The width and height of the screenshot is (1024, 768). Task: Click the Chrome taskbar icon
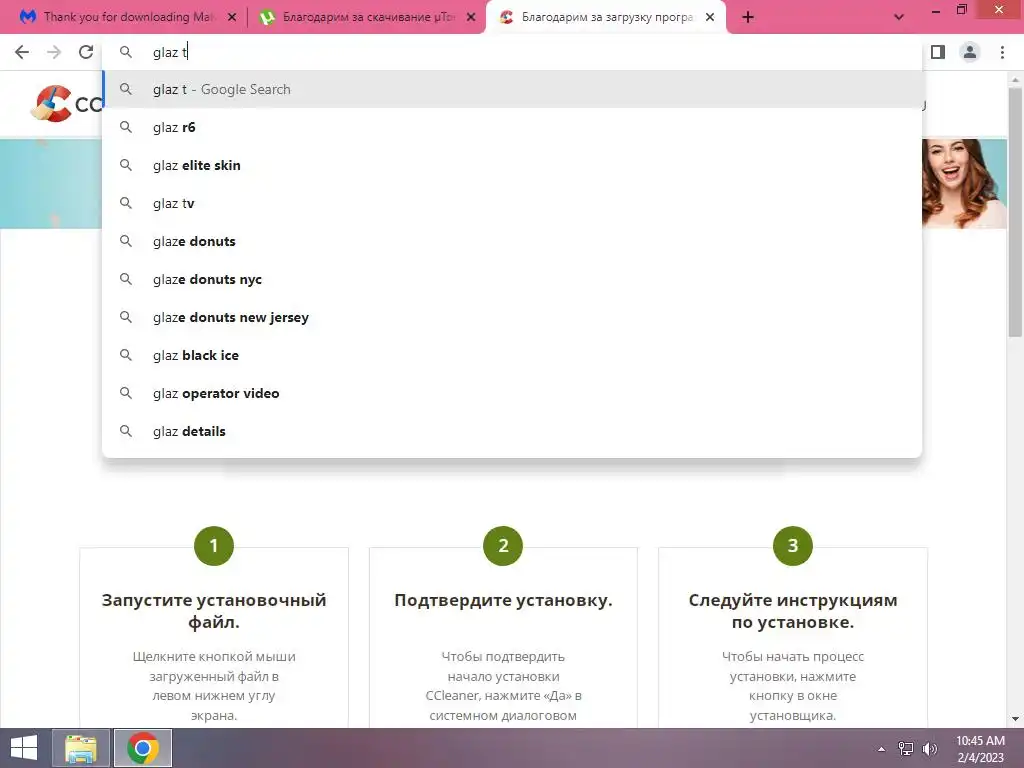143,748
